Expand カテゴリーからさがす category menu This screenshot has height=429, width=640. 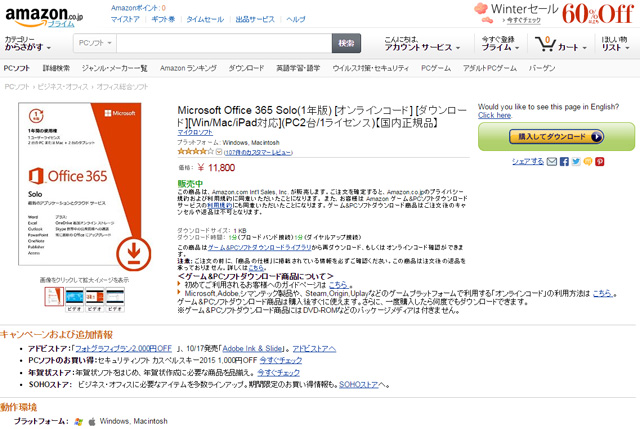point(27,43)
